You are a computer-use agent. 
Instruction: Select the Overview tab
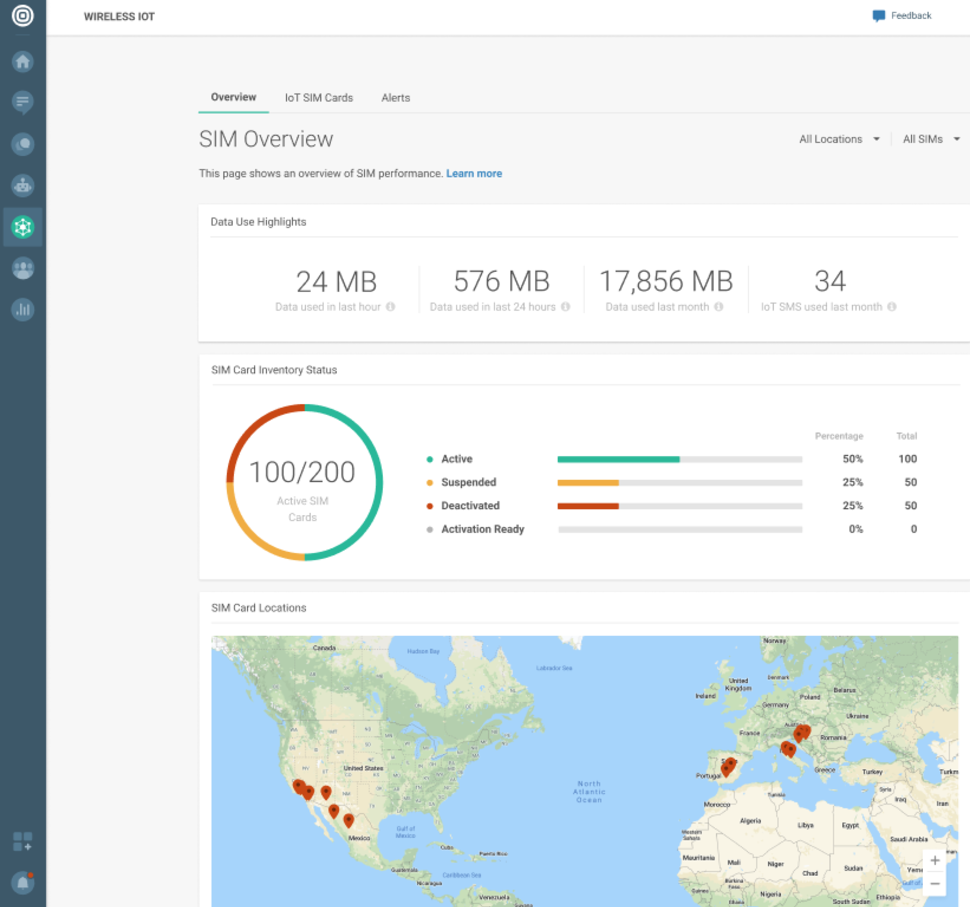pos(233,97)
